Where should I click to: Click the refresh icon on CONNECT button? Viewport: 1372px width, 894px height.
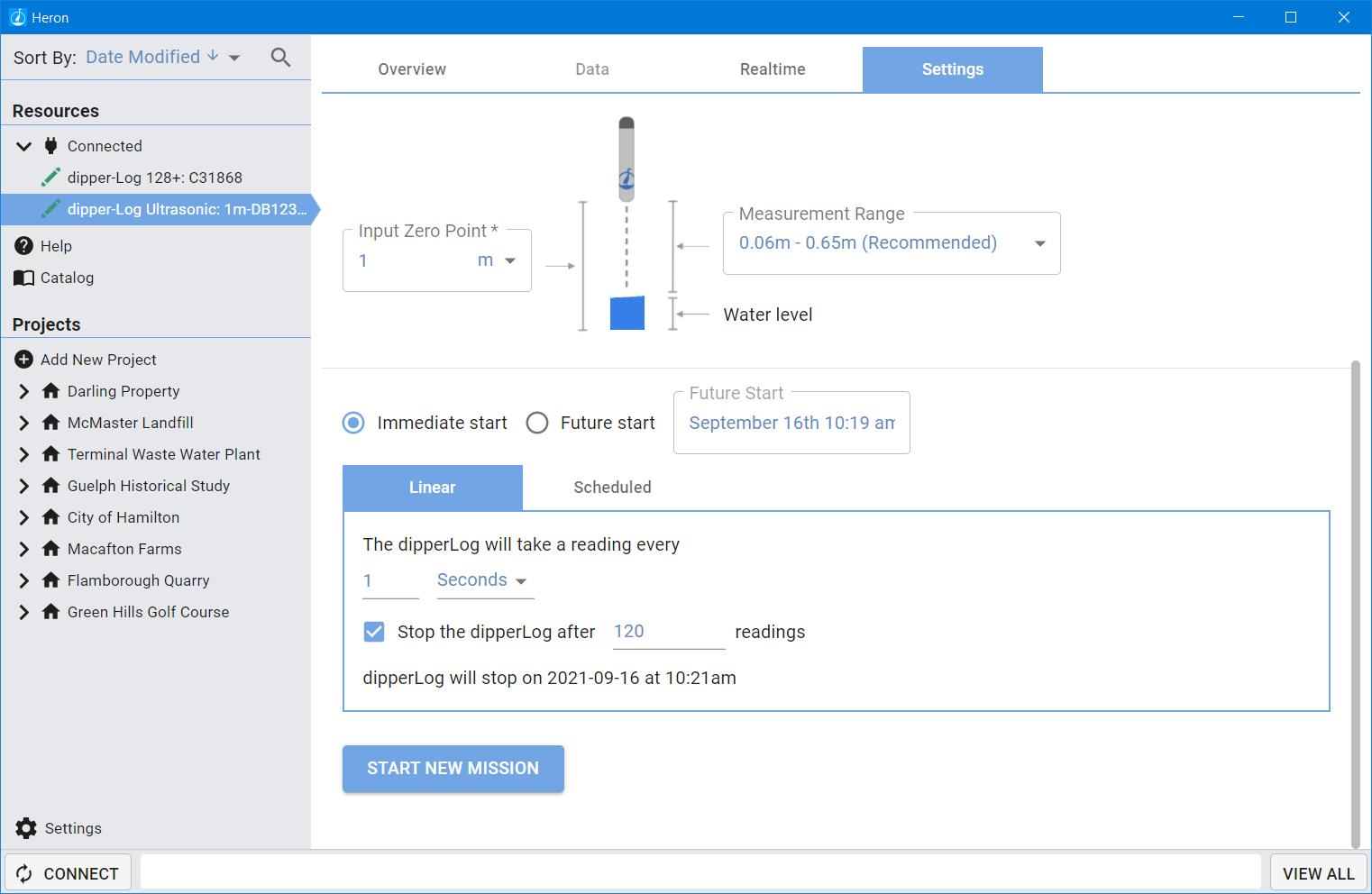click(x=24, y=873)
